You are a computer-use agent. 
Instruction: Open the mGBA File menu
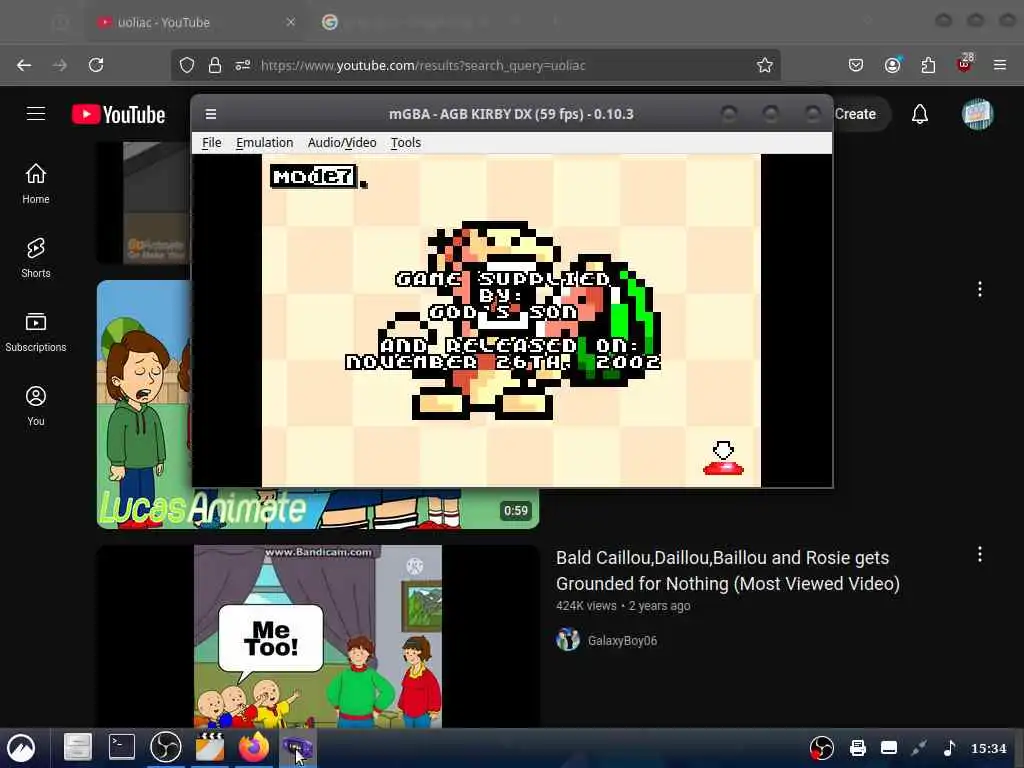[x=211, y=142]
